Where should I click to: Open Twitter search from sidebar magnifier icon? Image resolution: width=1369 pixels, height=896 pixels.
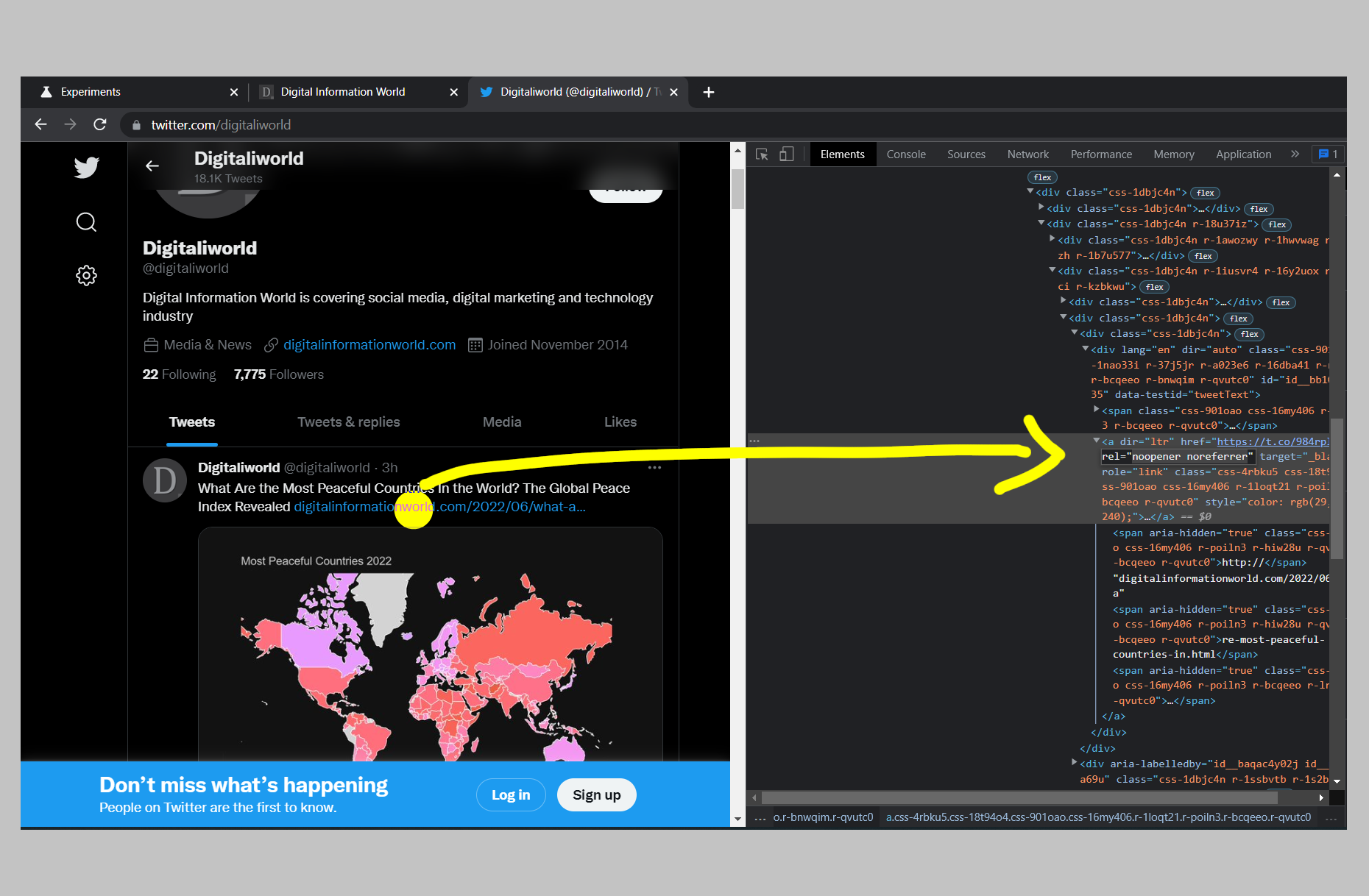click(86, 221)
